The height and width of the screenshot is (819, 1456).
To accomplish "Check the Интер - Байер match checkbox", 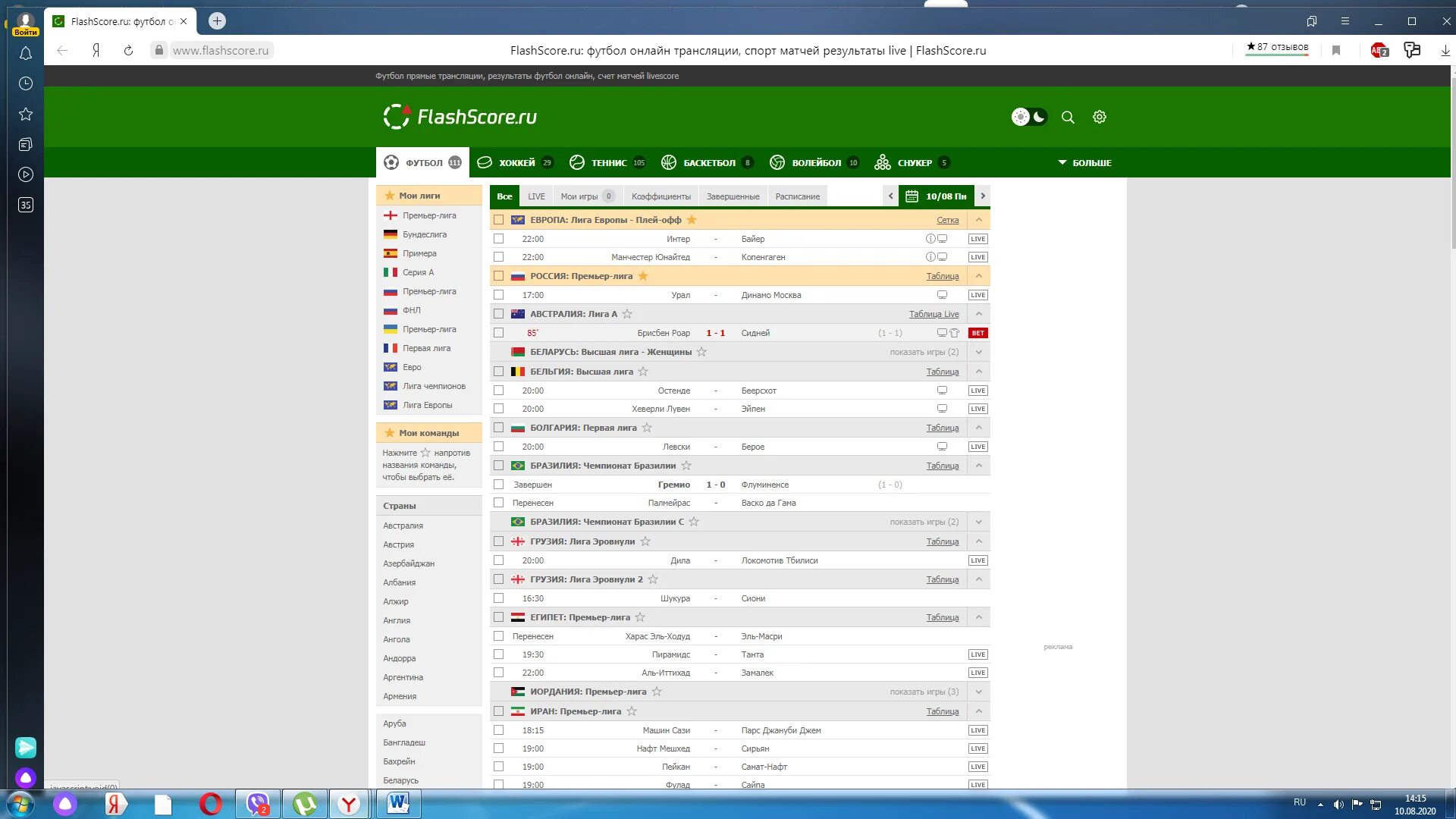I will click(x=498, y=238).
